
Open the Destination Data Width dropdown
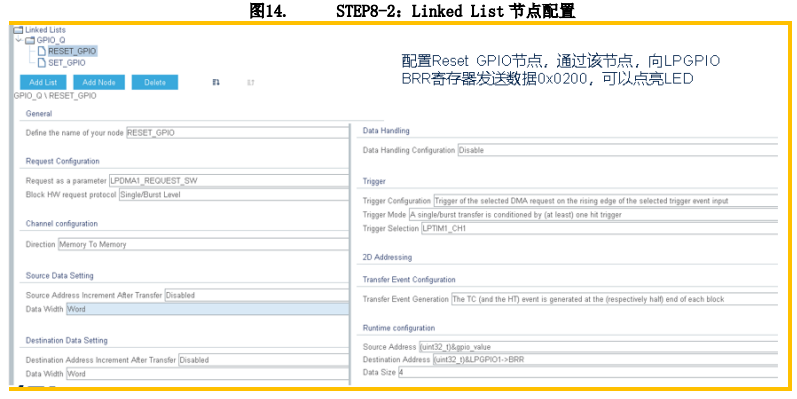[x=207, y=374]
